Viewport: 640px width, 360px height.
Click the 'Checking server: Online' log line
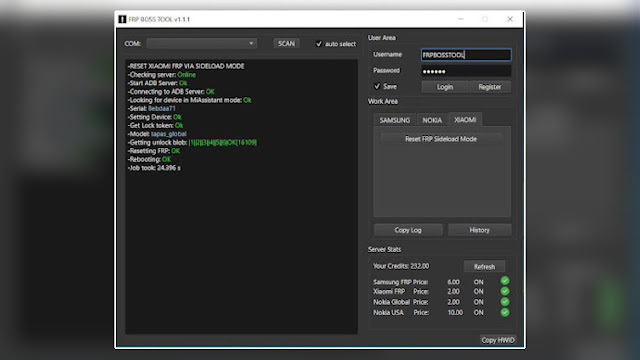[x=162, y=75]
